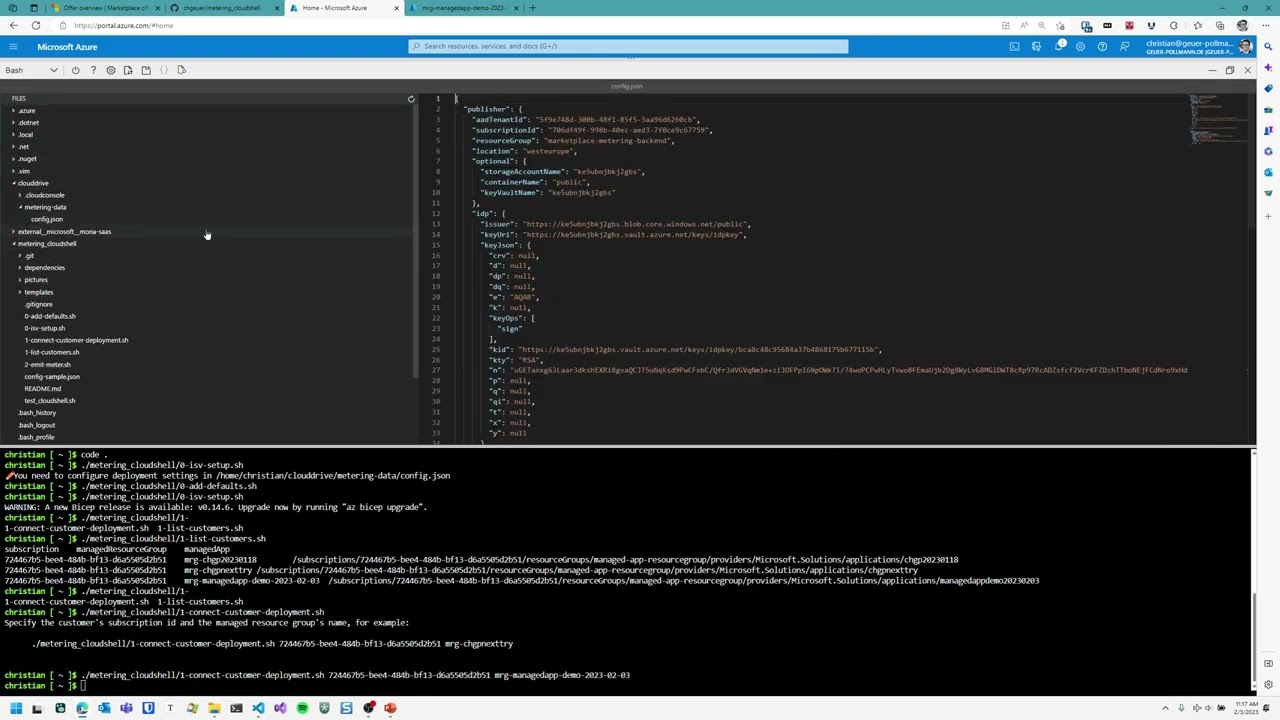The height and width of the screenshot is (720, 1280).
Task: Switch to mrg-managedapp-demo-2023 tab
Action: coord(462,8)
